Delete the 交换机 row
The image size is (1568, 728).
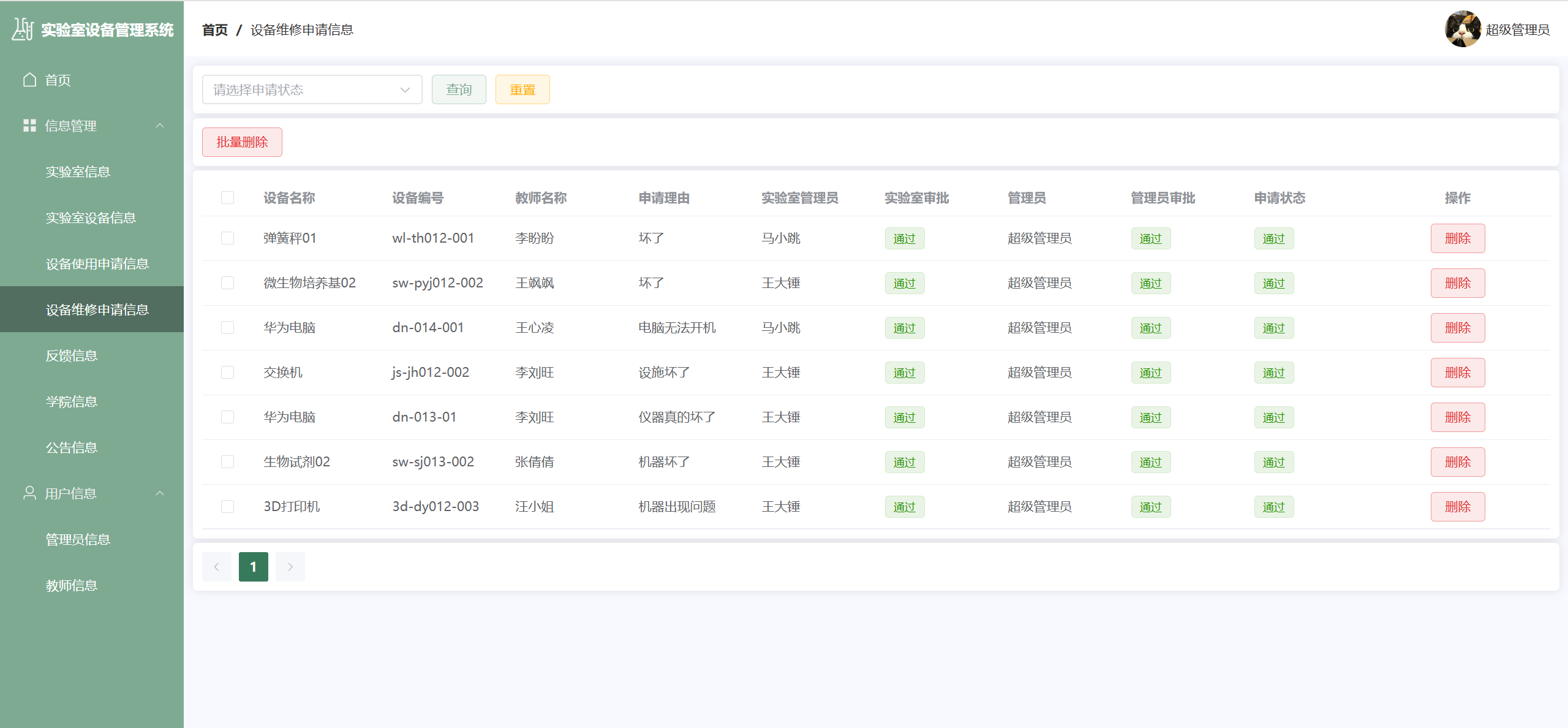point(1457,373)
